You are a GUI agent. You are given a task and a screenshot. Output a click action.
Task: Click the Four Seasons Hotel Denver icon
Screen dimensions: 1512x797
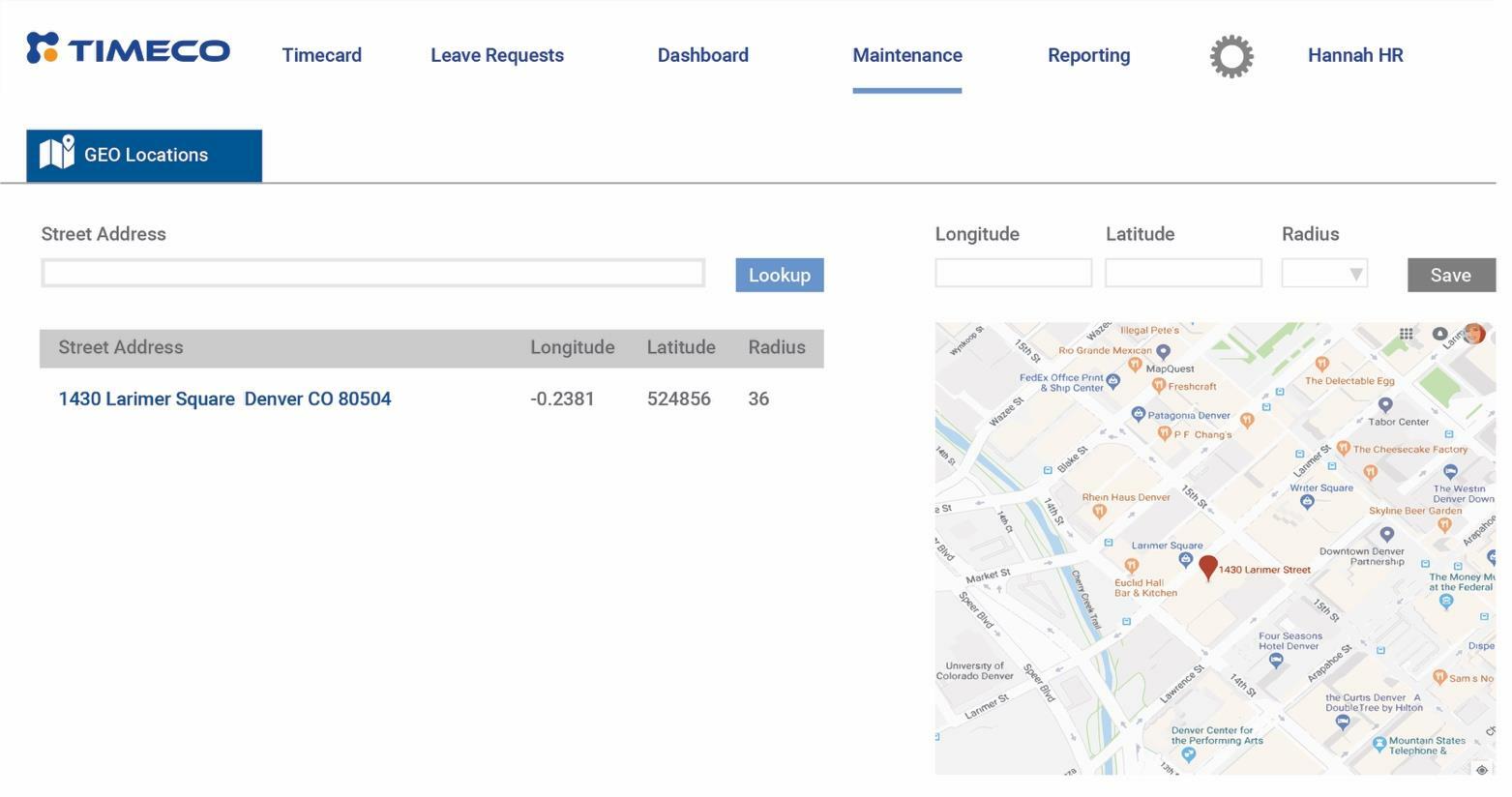(1276, 659)
